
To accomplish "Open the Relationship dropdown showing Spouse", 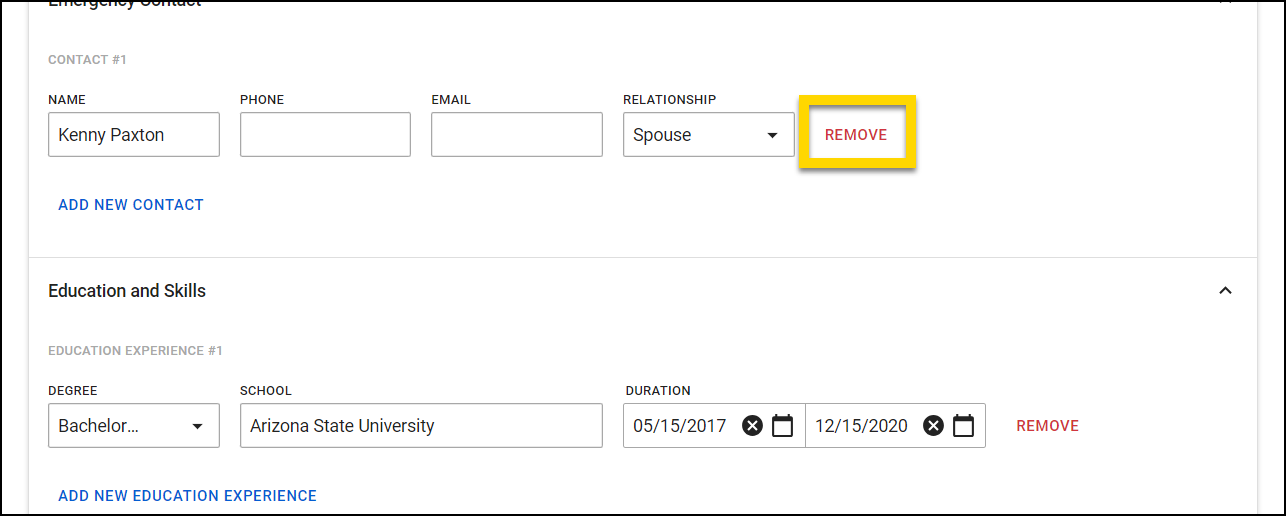I will 708,135.
